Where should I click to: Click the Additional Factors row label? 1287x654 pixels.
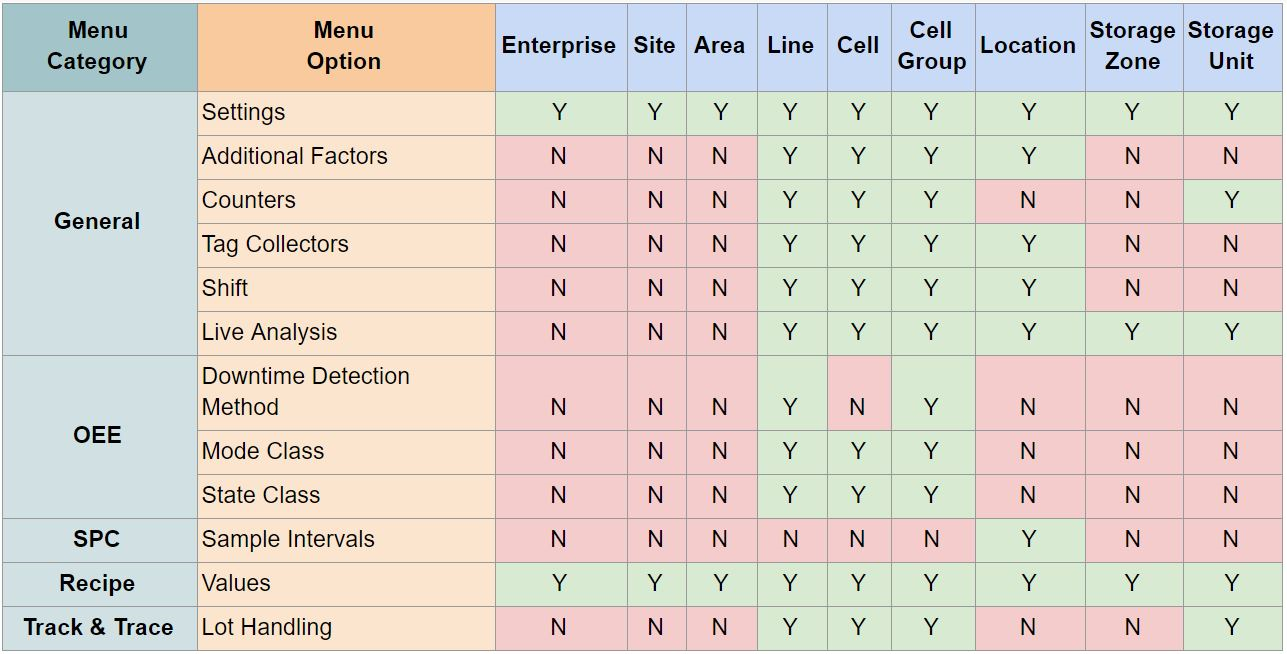tap(295, 156)
